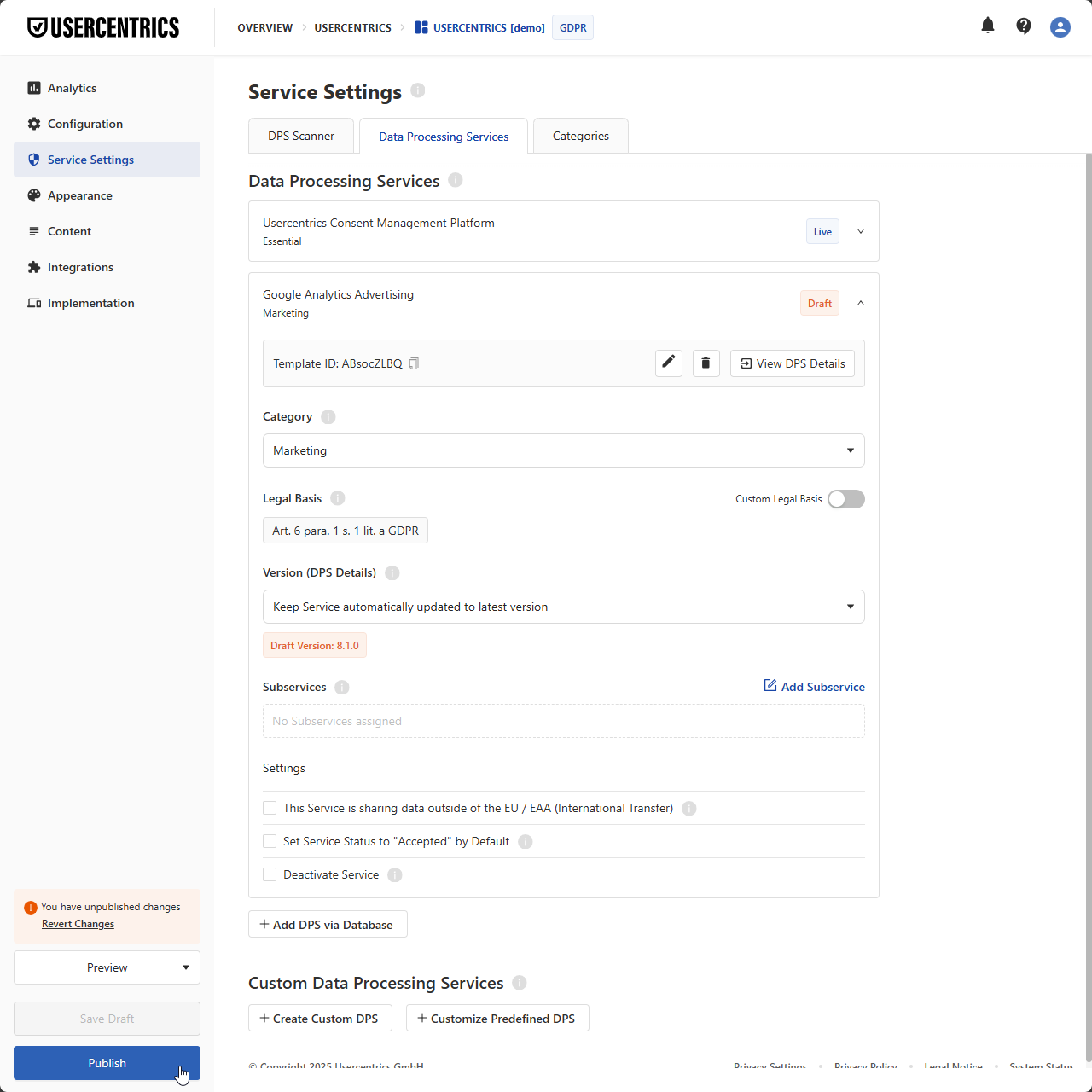Screen dimensions: 1092x1092
Task: Click the Art. 6 para. 1 s. 1 lit. a GDPR chip
Action: tap(346, 531)
